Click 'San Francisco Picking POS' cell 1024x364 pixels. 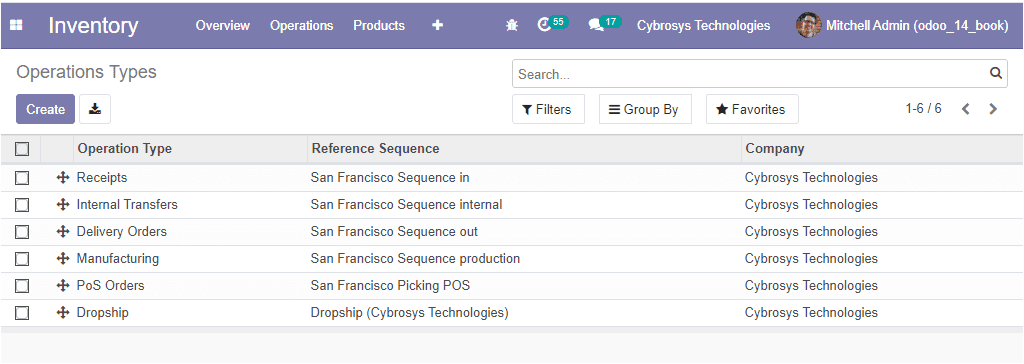390,286
